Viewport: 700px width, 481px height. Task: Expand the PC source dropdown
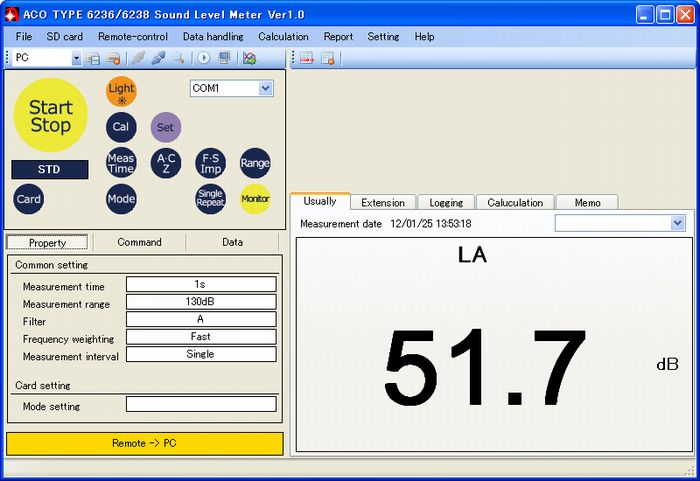pos(76,58)
